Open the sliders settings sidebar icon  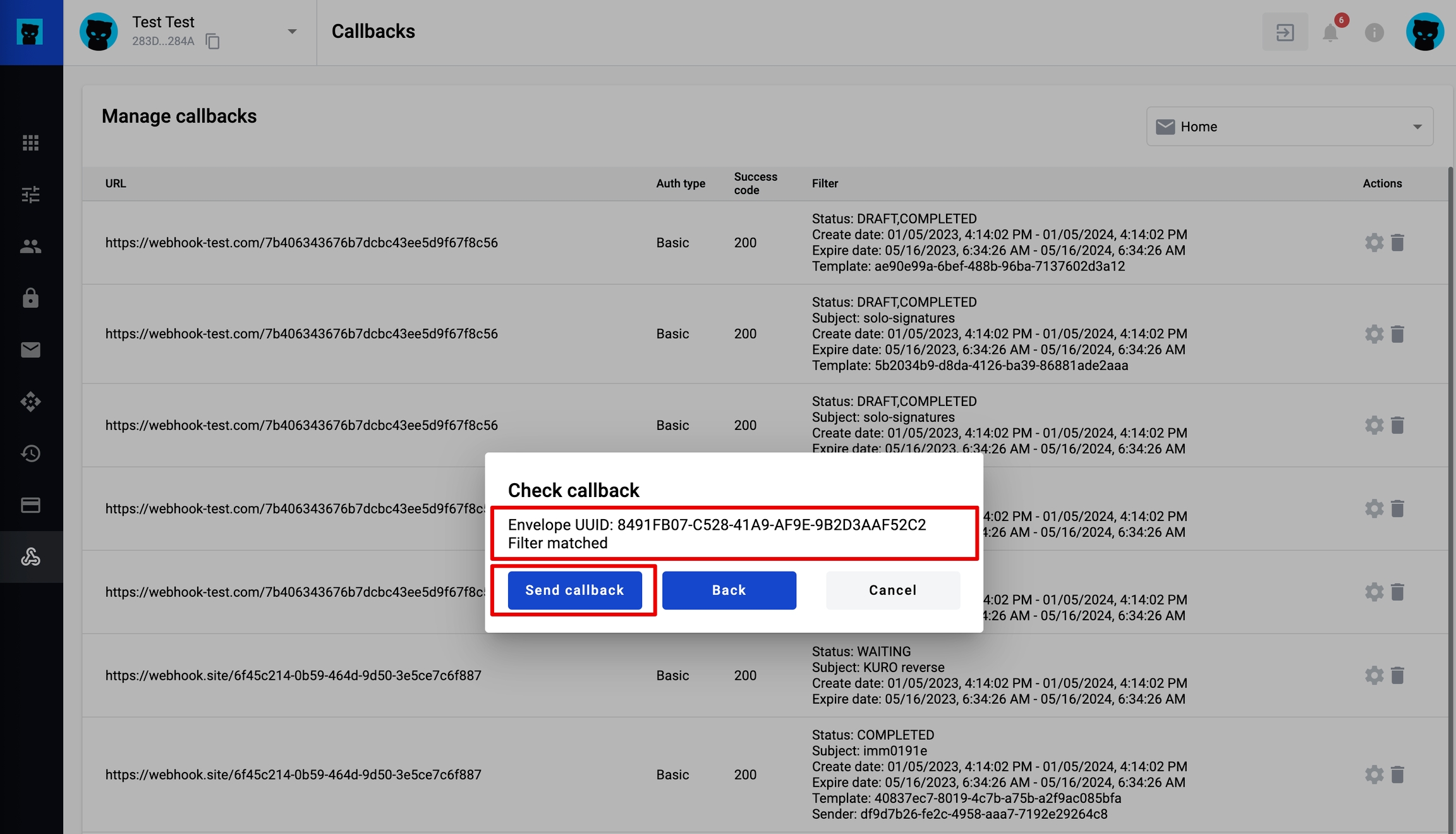[30, 195]
